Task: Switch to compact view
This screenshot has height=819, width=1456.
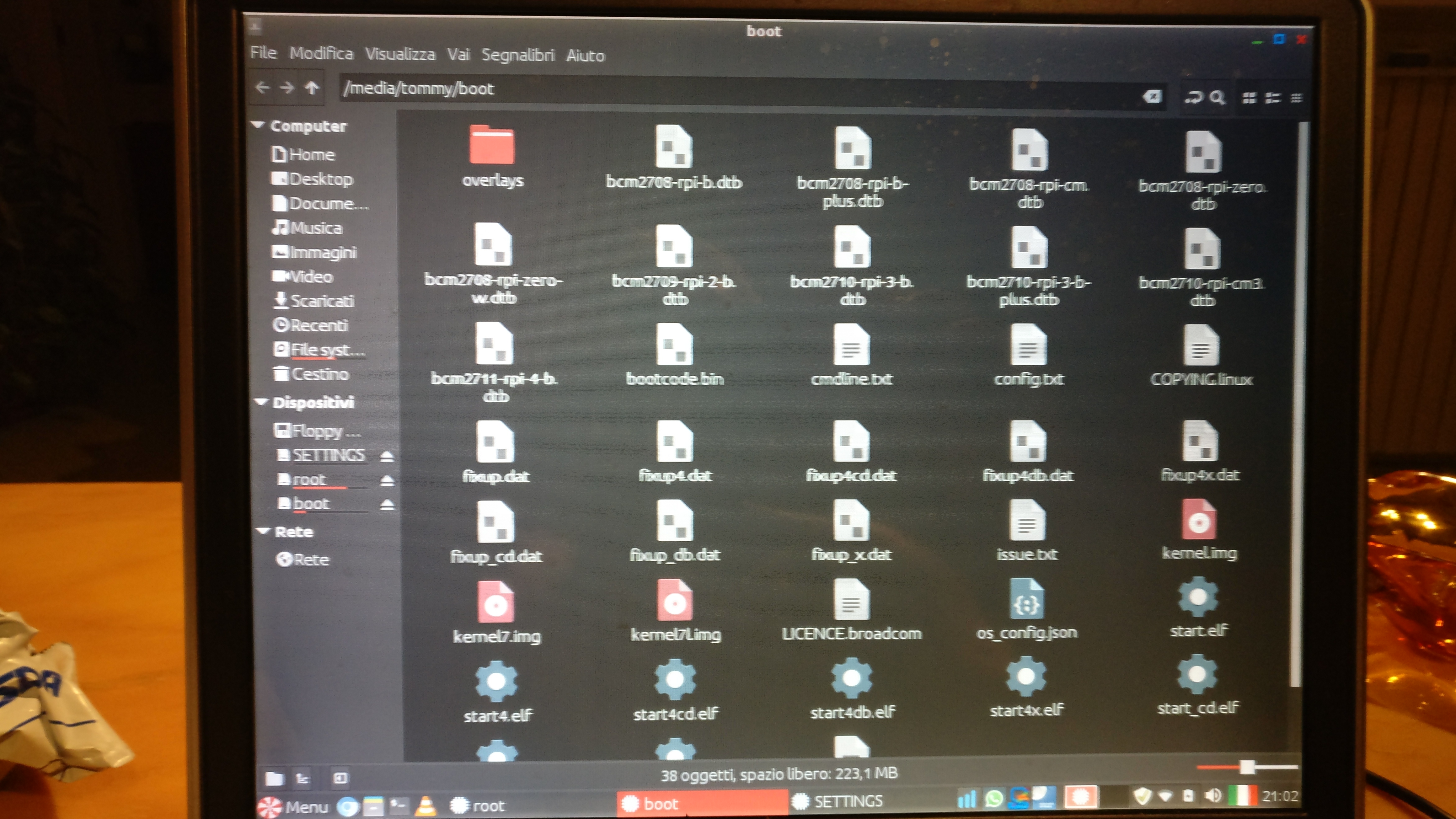Action: pos(1297,98)
